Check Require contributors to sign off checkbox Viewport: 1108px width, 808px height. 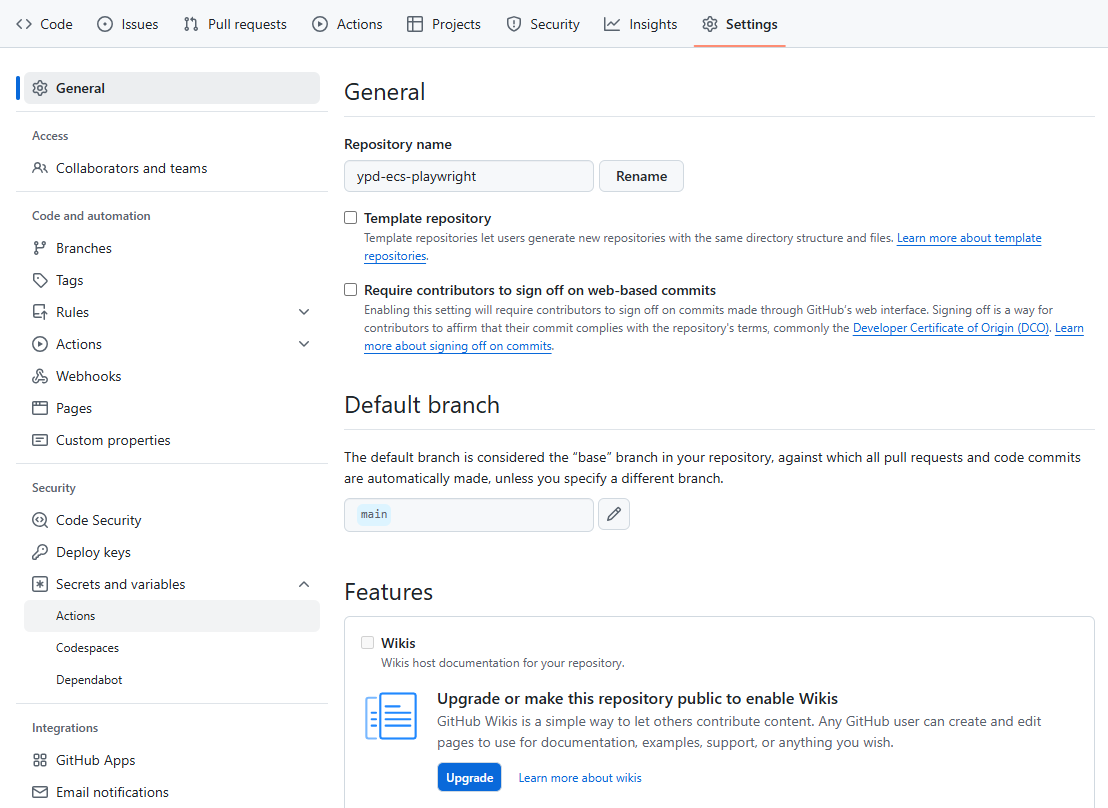[x=350, y=289]
